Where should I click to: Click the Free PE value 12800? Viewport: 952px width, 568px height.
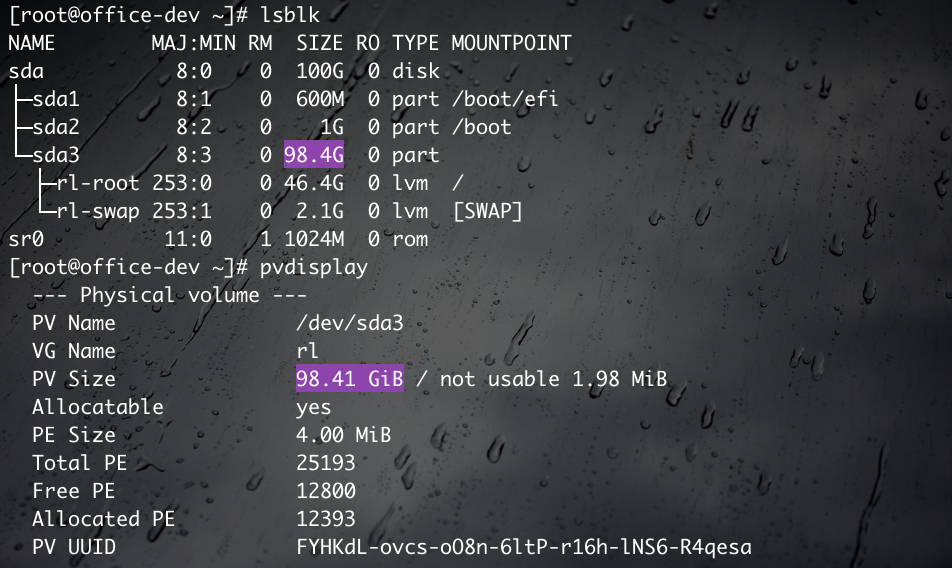(x=326, y=491)
